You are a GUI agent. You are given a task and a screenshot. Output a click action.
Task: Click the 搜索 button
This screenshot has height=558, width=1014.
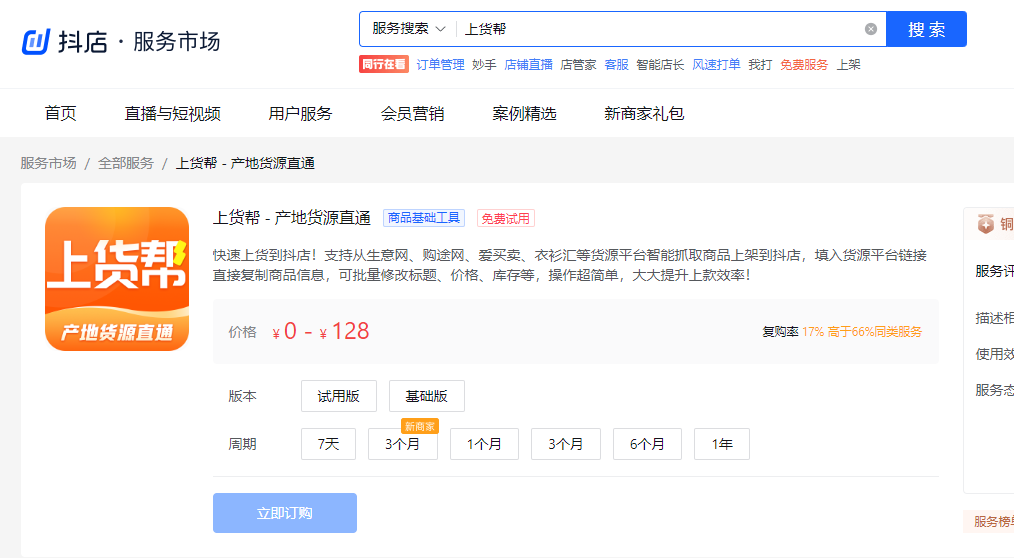coord(926,29)
